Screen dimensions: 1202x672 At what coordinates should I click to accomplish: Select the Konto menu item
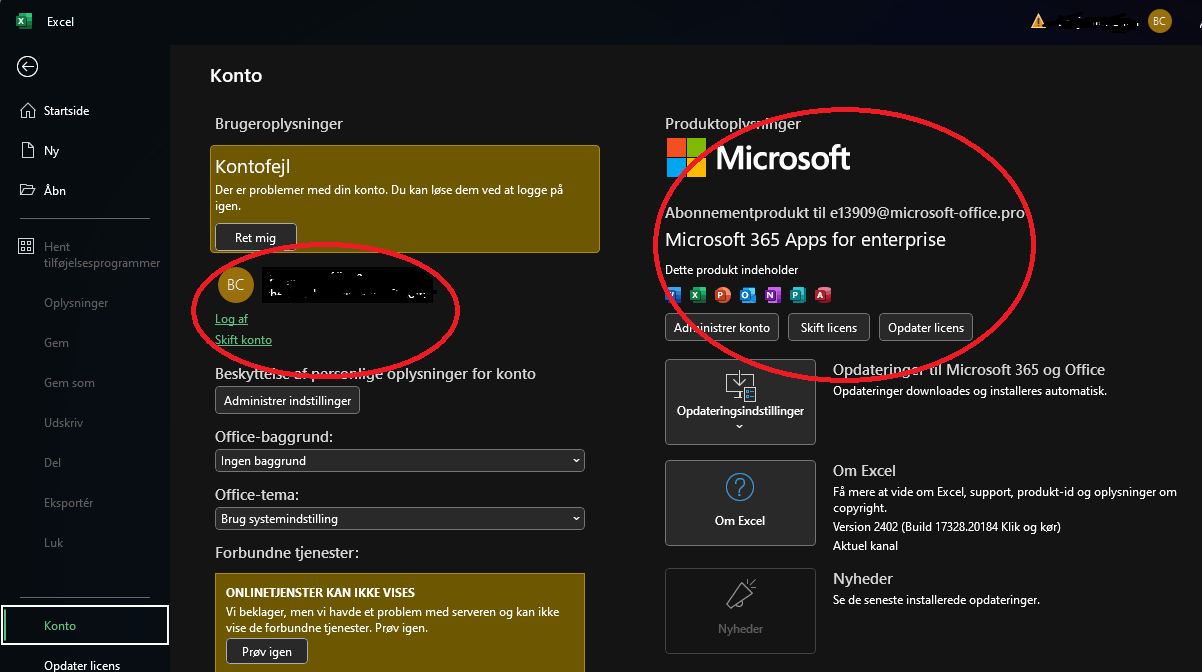84,626
